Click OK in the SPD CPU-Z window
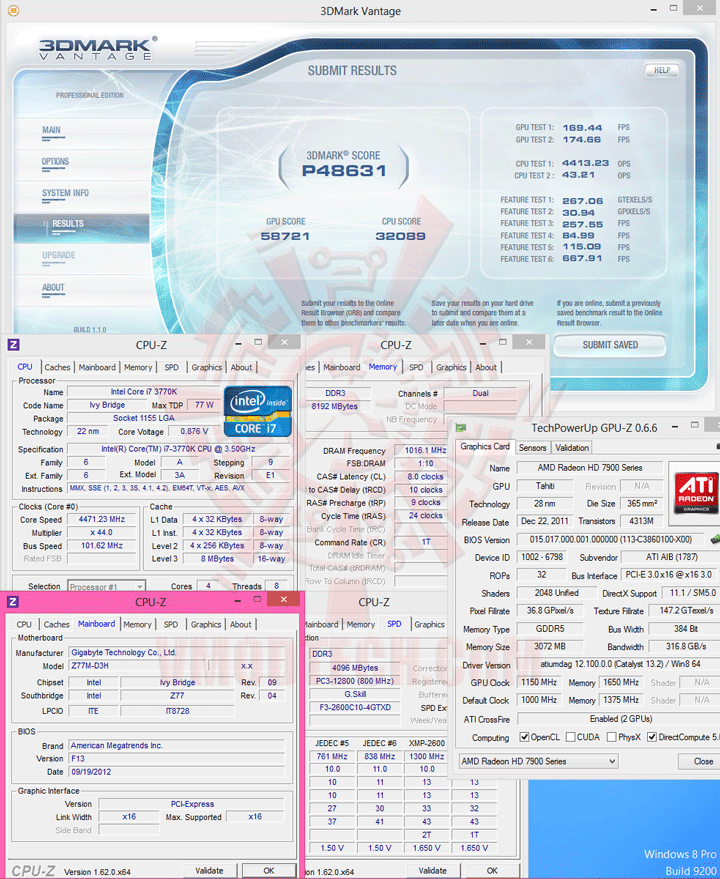 pyautogui.click(x=492, y=871)
